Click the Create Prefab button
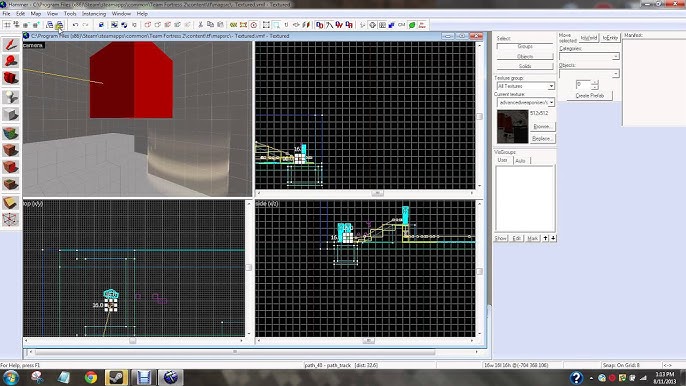686x386 pixels. (x=589, y=96)
